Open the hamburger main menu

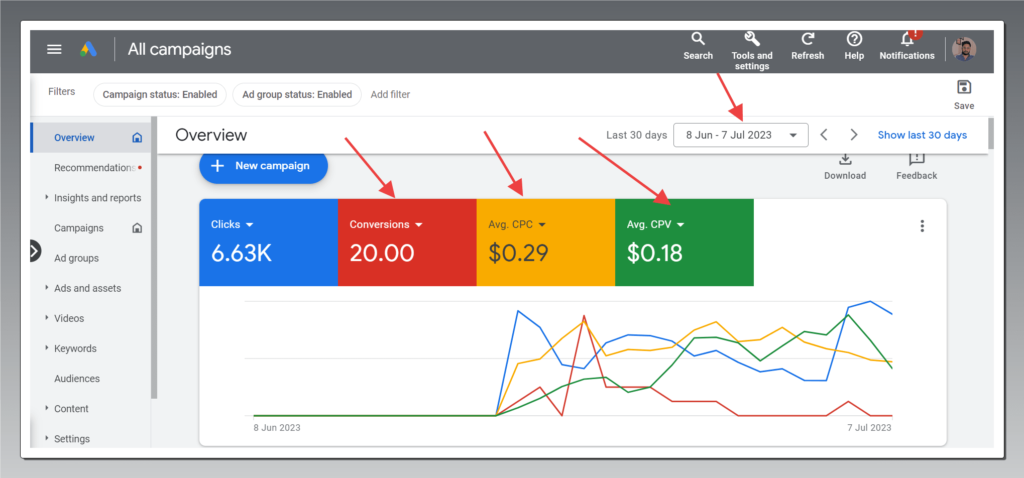pos(54,49)
